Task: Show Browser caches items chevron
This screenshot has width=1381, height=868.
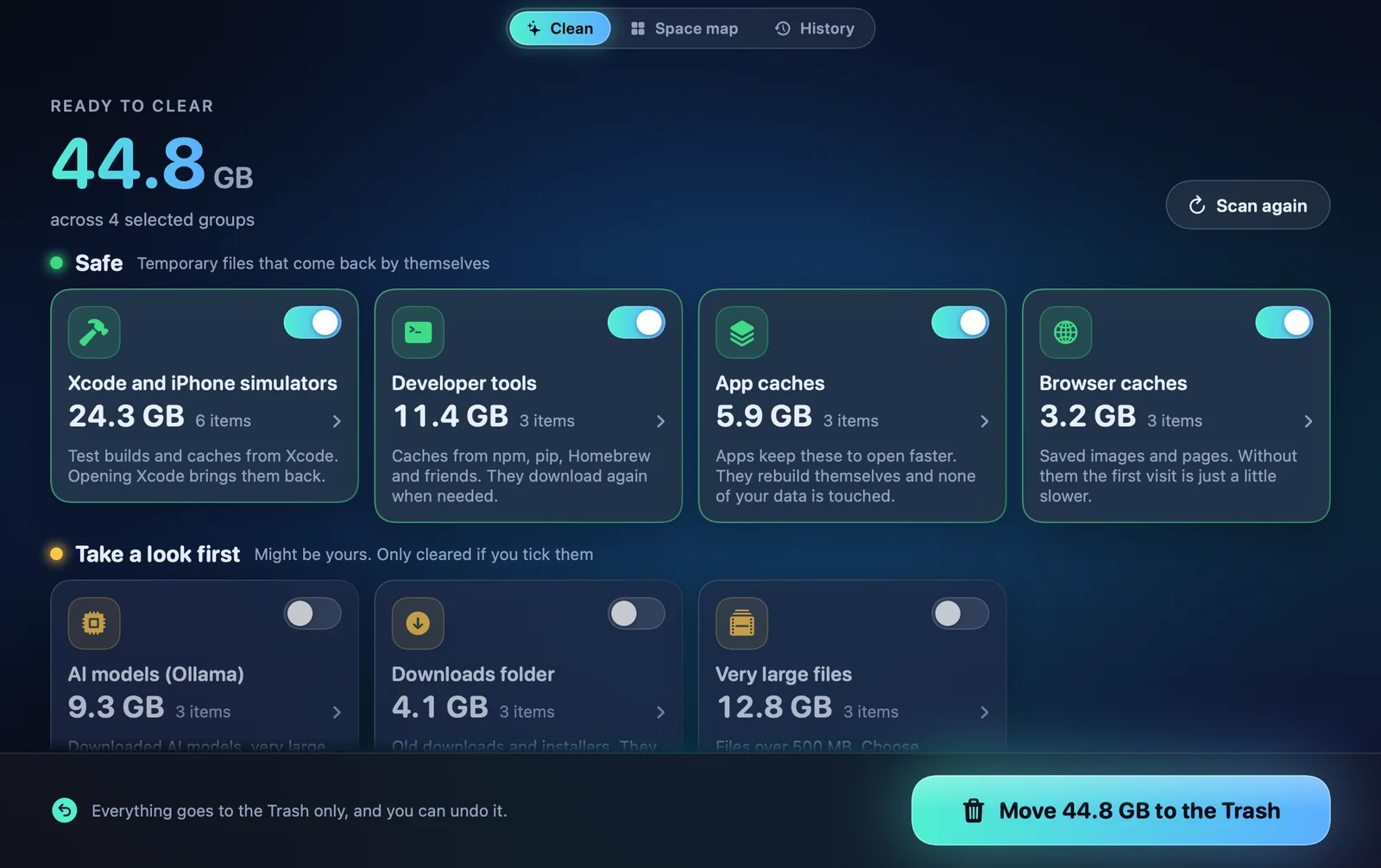Action: point(1308,421)
